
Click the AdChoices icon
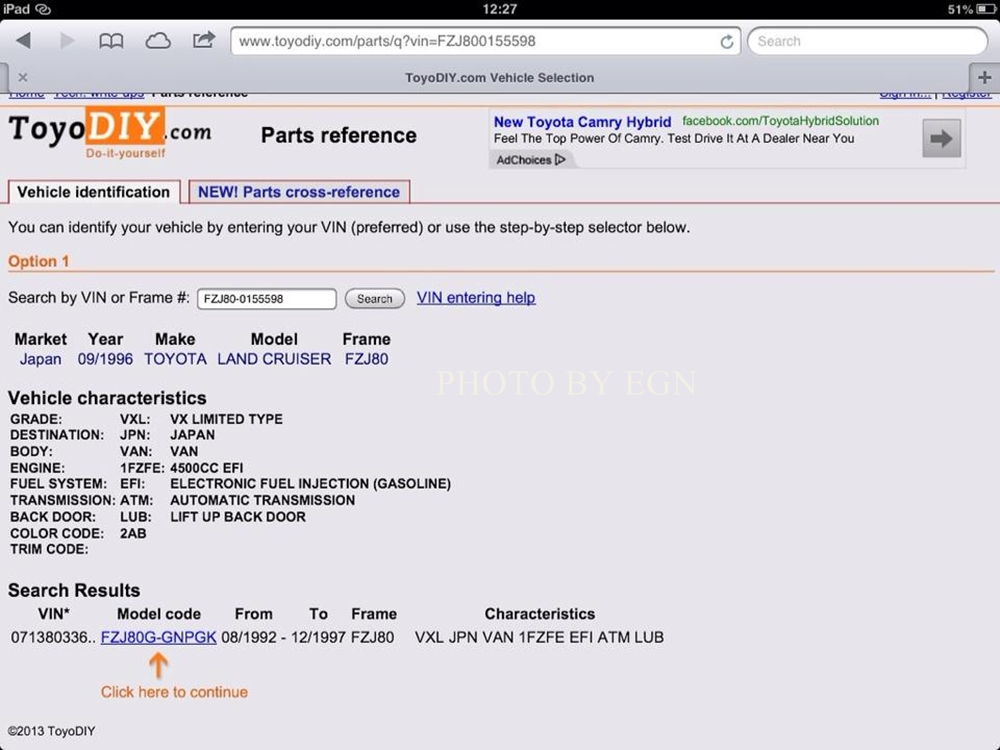click(x=531, y=160)
